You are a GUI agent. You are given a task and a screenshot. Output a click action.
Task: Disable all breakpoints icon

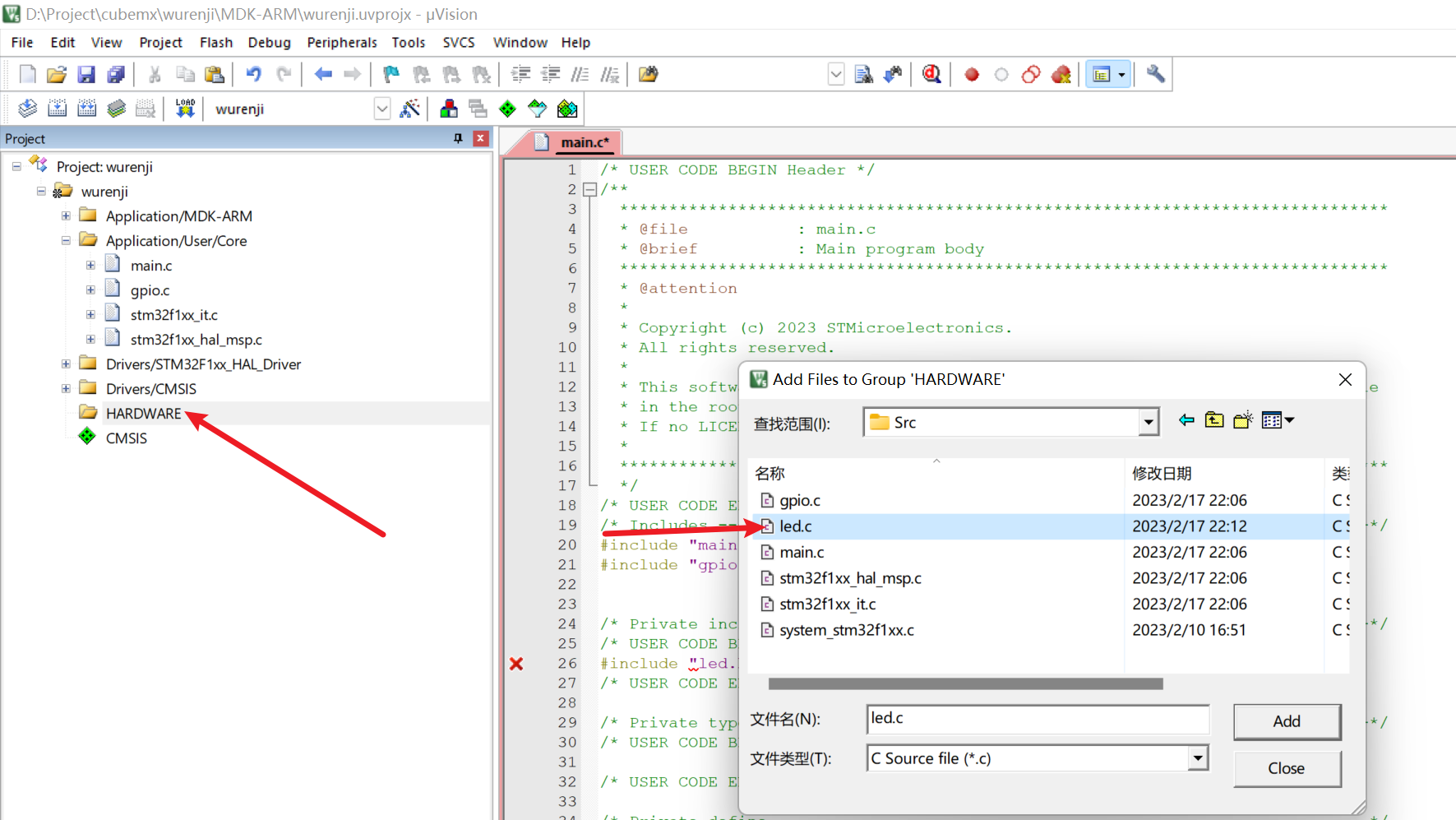point(1031,74)
